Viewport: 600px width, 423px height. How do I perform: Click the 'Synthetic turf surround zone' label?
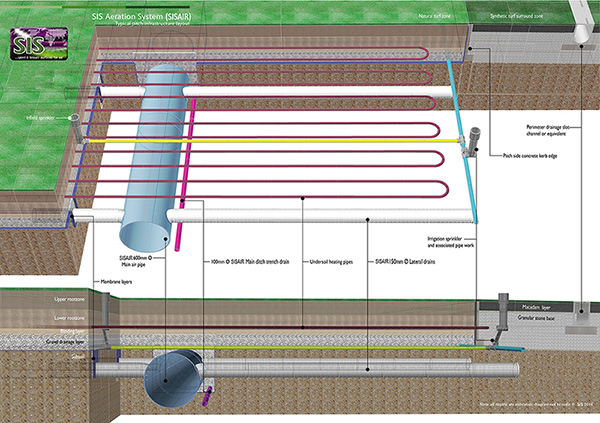pos(517,16)
